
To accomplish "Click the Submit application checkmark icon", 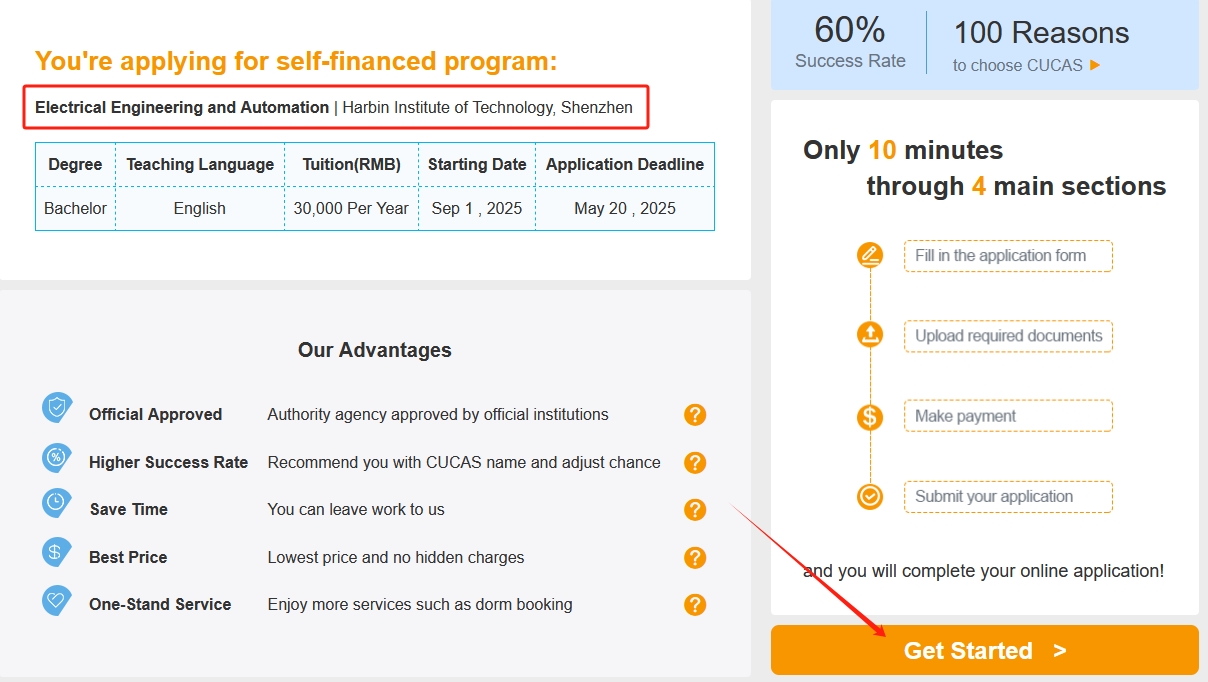I will (x=870, y=496).
